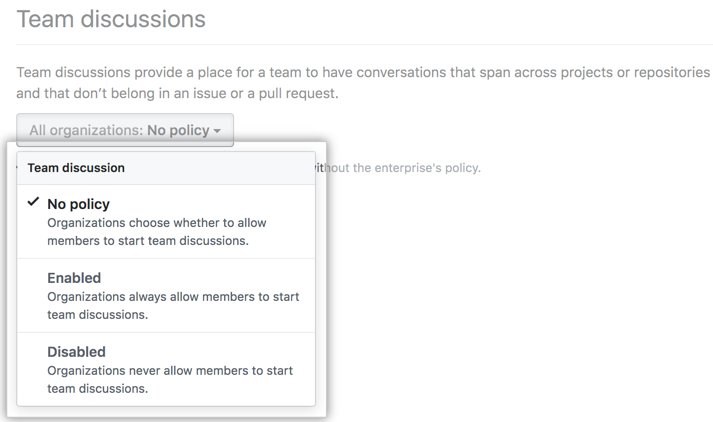Click 'Organizations always allow members' description

(173, 297)
